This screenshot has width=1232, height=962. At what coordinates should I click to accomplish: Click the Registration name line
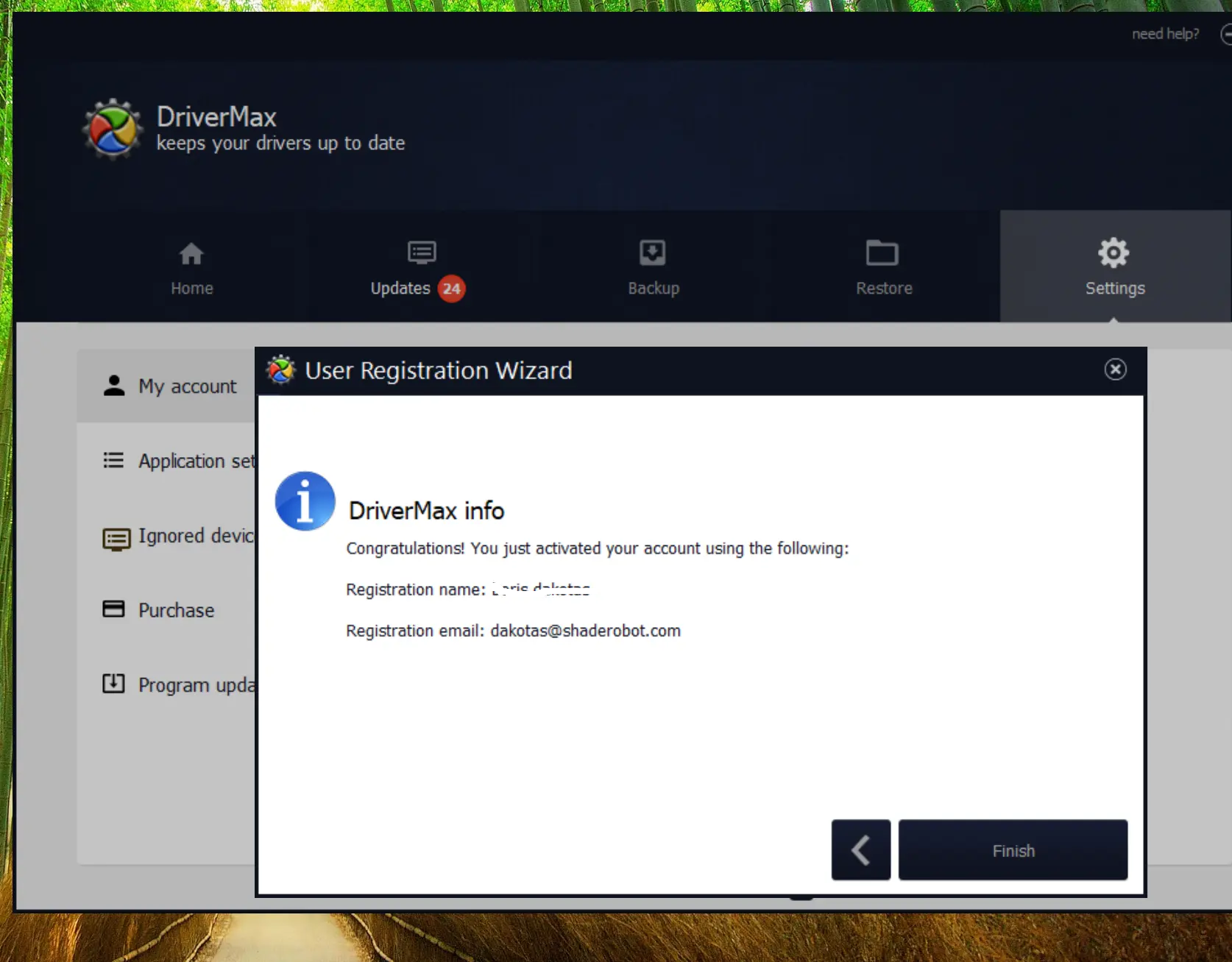pos(468,590)
